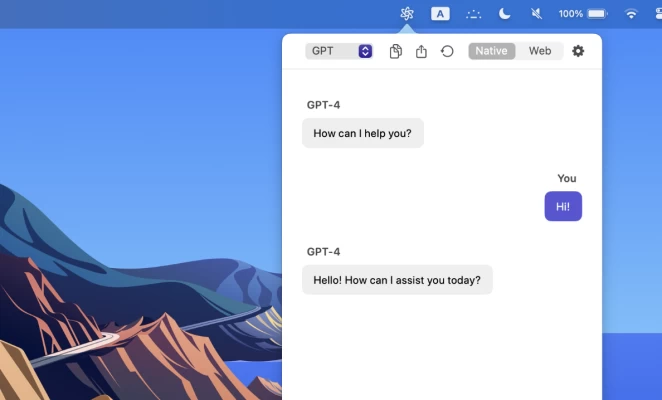
Task: Click the muted volume icon
Action: [536, 14]
